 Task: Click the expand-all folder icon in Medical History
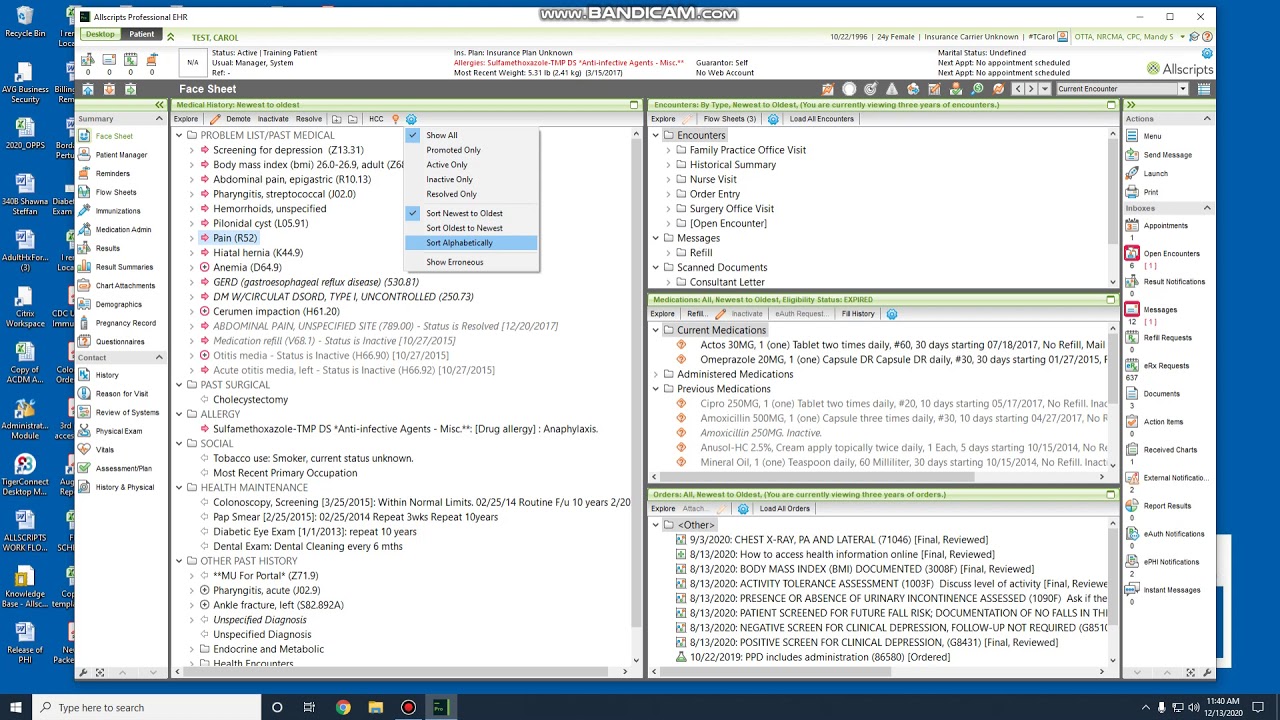click(337, 119)
